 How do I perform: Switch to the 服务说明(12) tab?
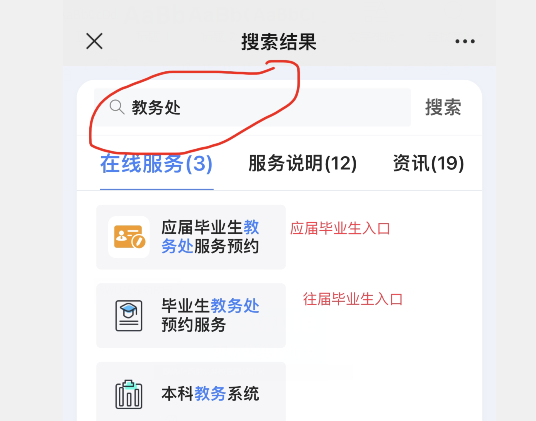pyautogui.click(x=302, y=163)
